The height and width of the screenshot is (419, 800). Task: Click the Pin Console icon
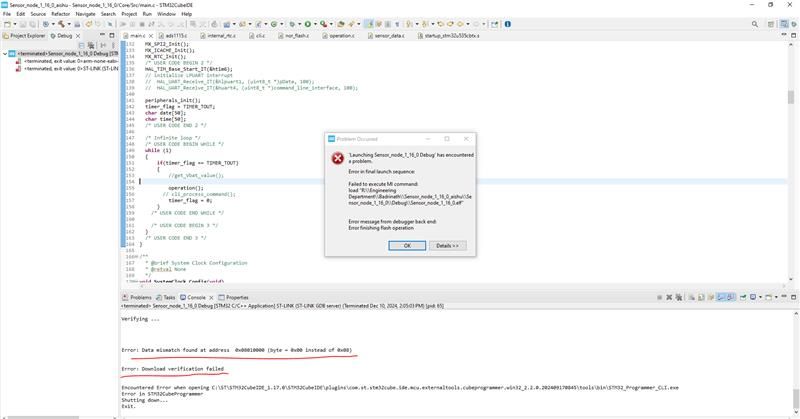tap(743, 297)
